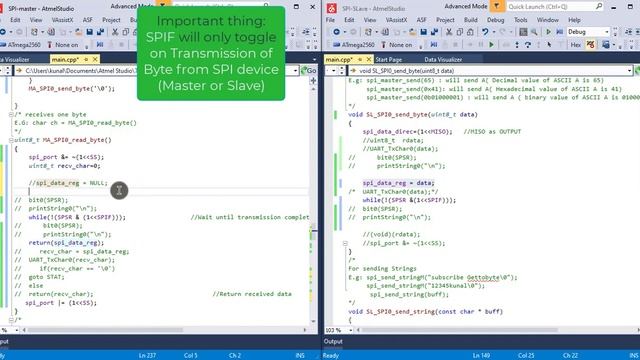Click horizontal scrollbar in SPI-Slave editor

click(459, 330)
